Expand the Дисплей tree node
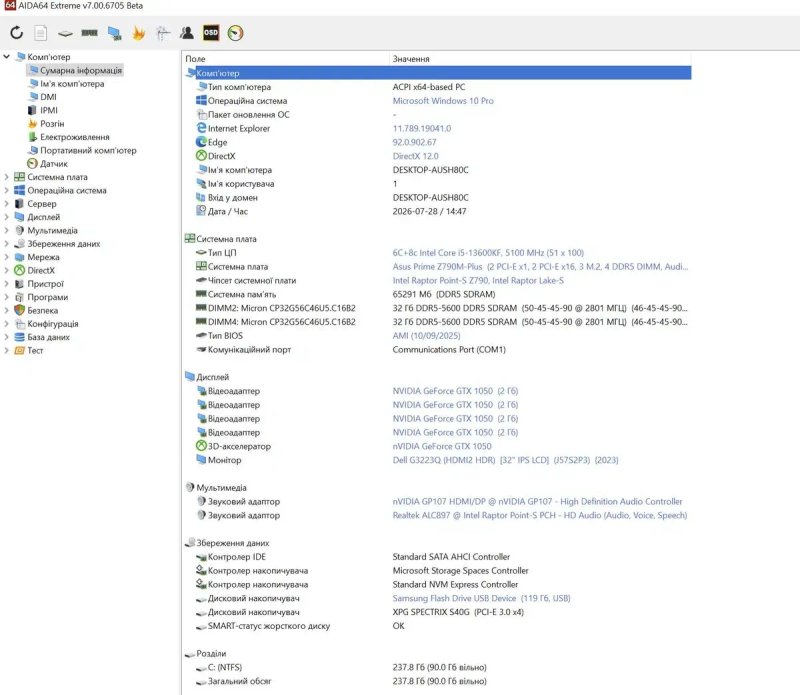 click(x=7, y=217)
